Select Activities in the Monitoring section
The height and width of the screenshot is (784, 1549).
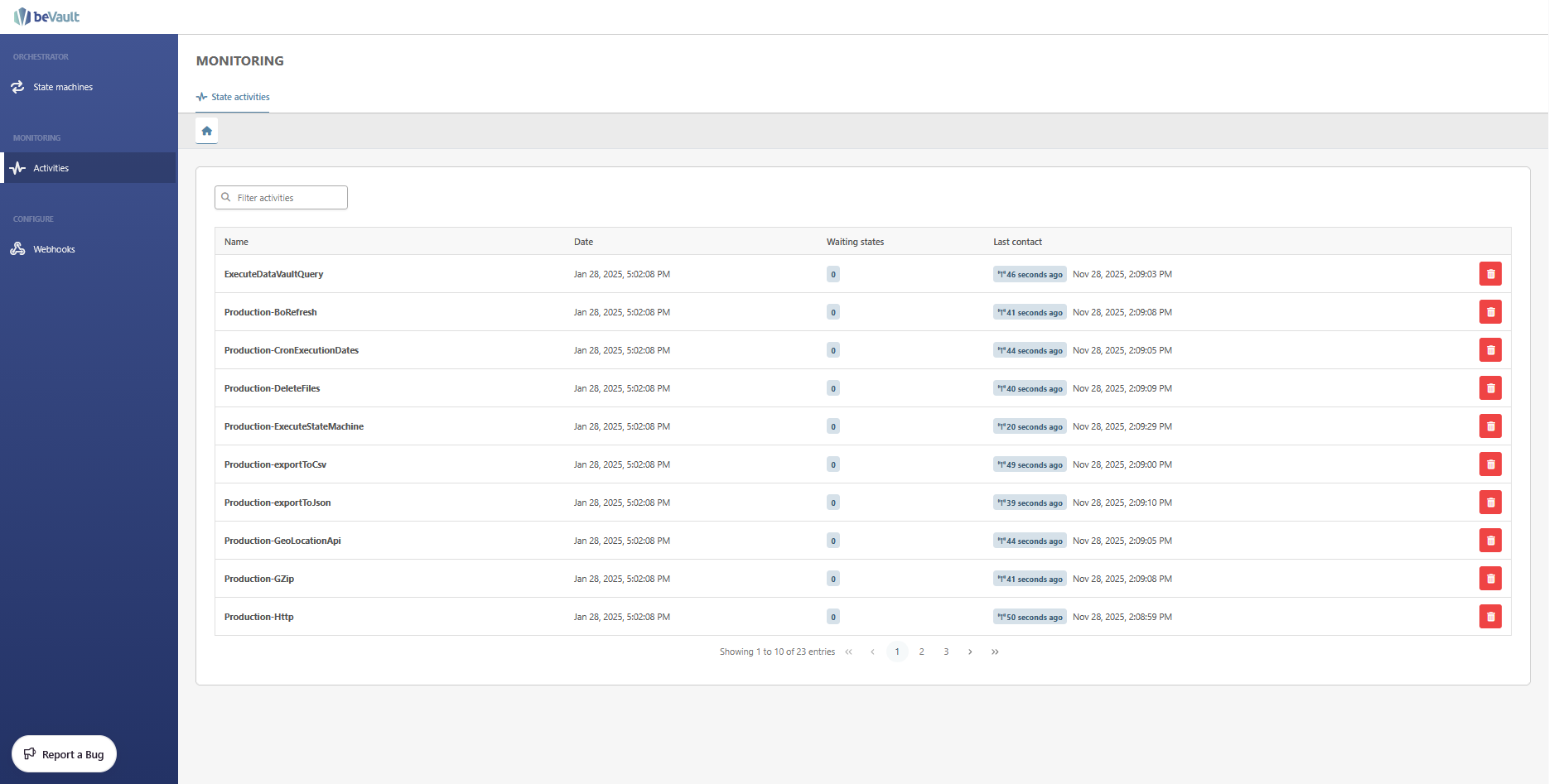pos(51,168)
